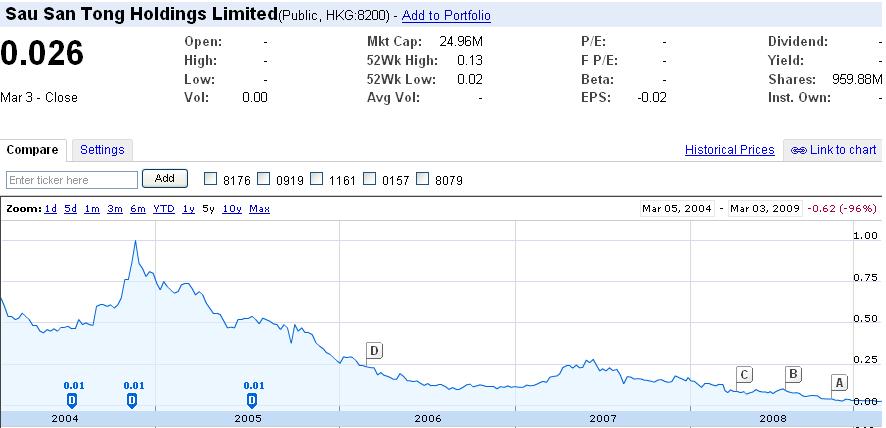Click the 2004 first dividend marker
This screenshot has width=886, height=428.
coord(72,401)
